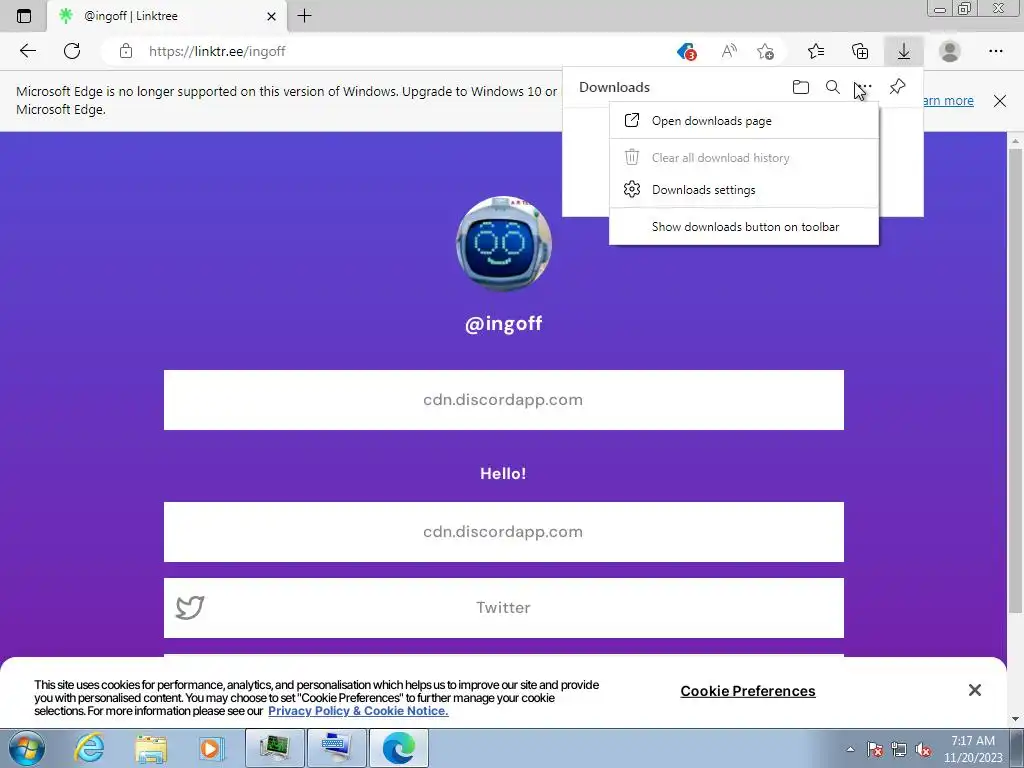Click the Learn more link
The image size is (1024, 768).
948,101
